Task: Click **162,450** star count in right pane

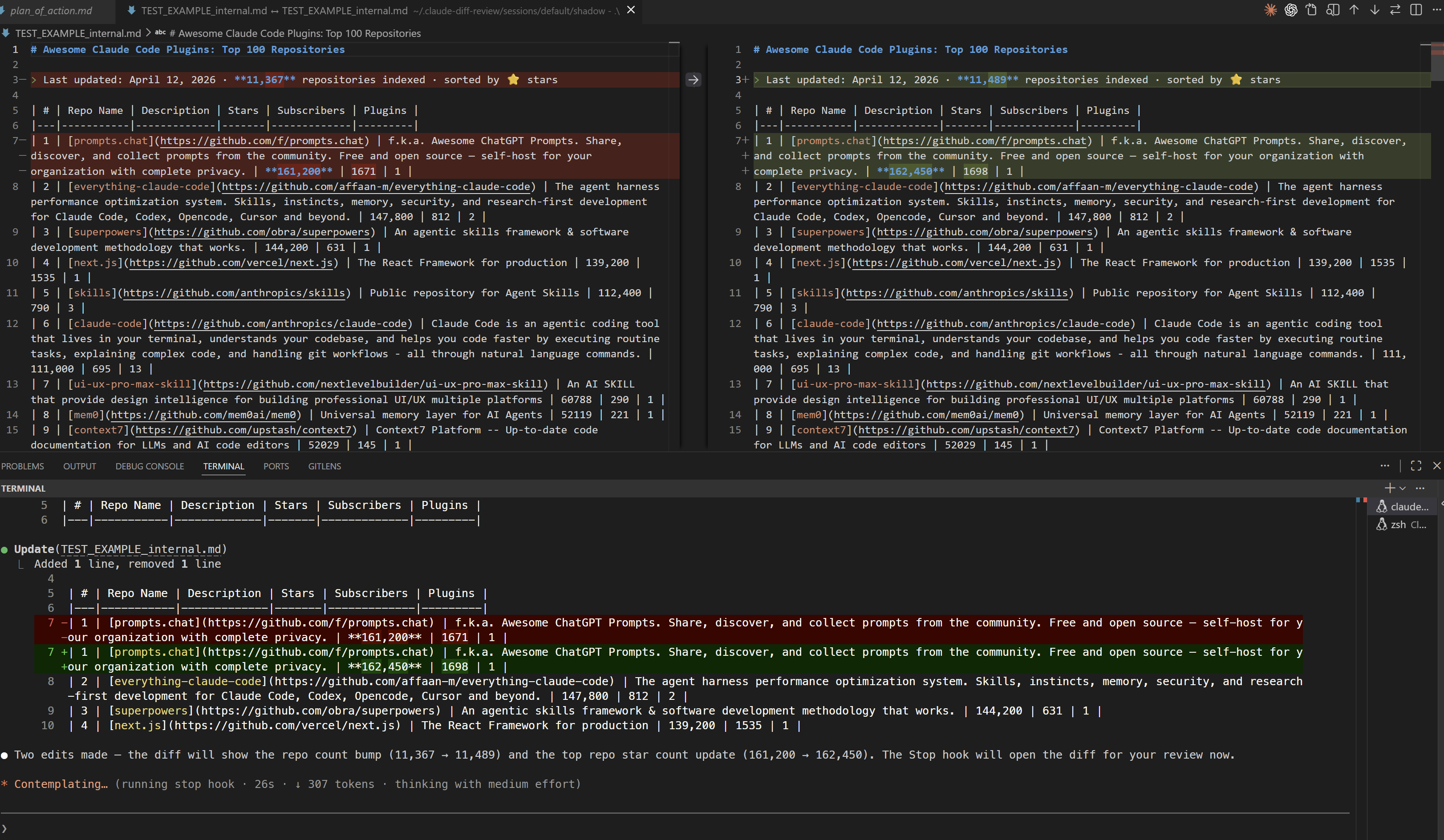Action: 911,171
